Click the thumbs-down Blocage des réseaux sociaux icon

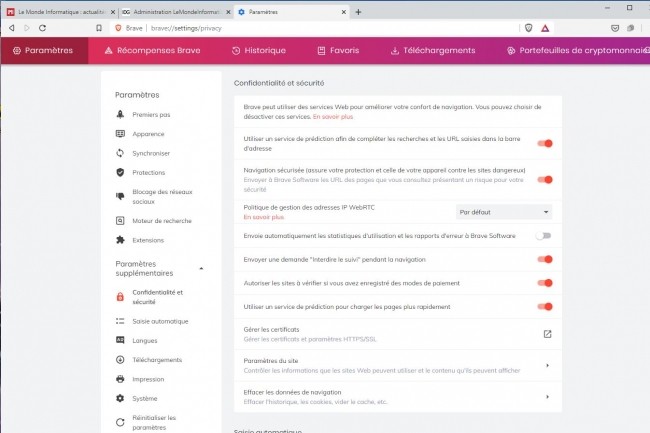(x=120, y=196)
